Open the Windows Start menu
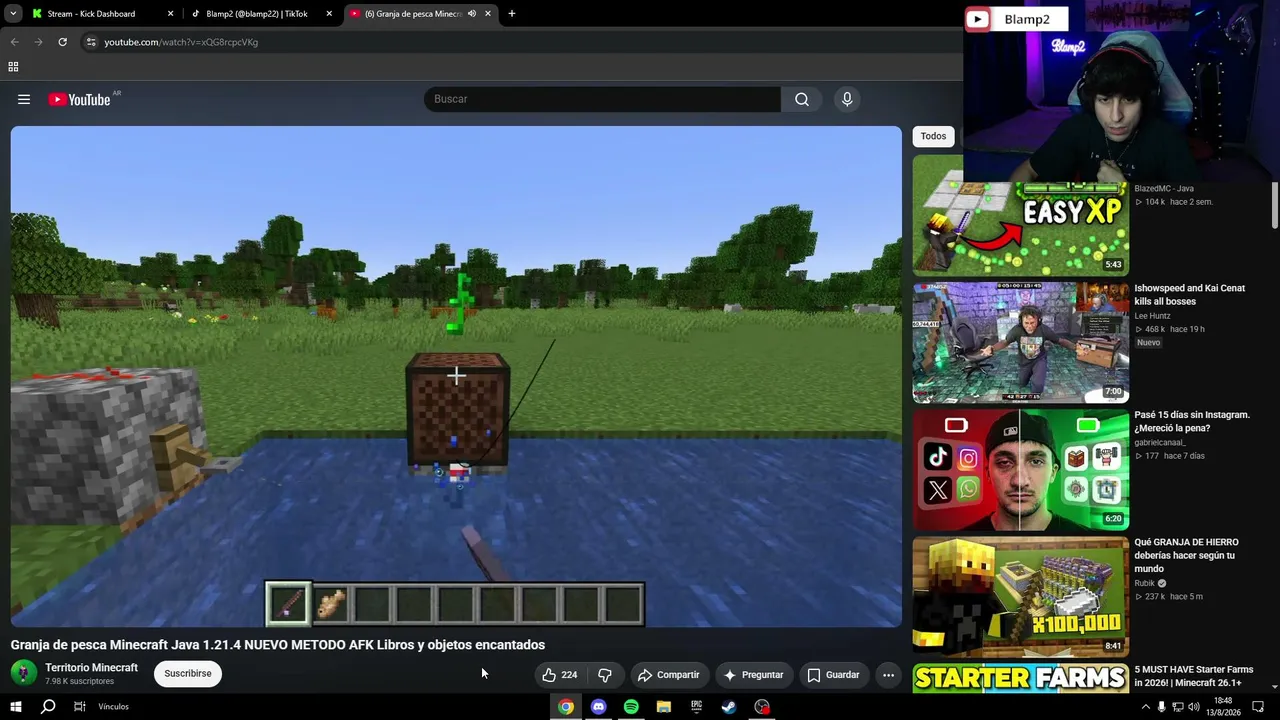The width and height of the screenshot is (1280, 720). [x=15, y=706]
